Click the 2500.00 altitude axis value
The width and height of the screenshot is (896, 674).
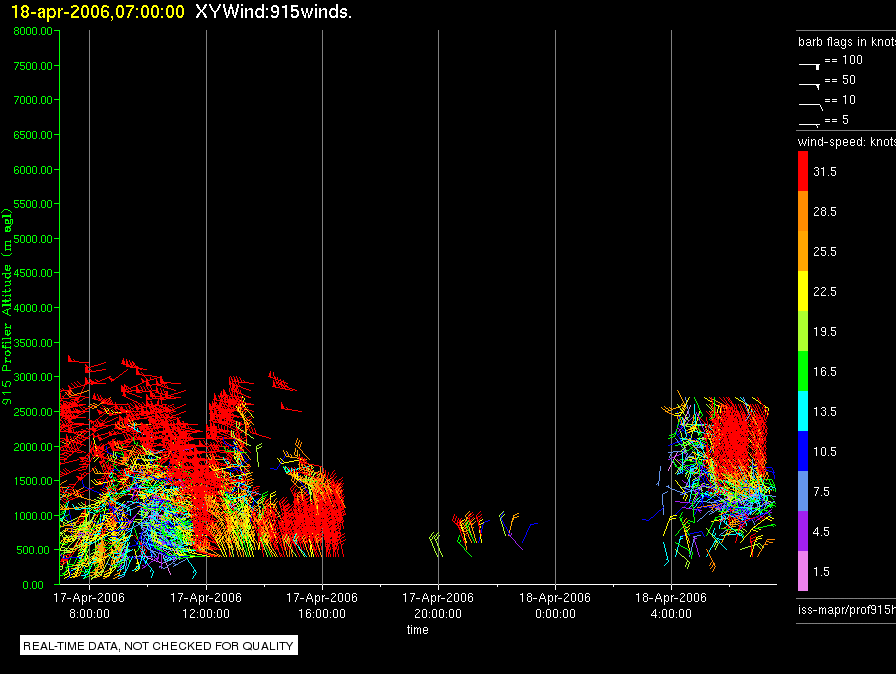[x=33, y=412]
